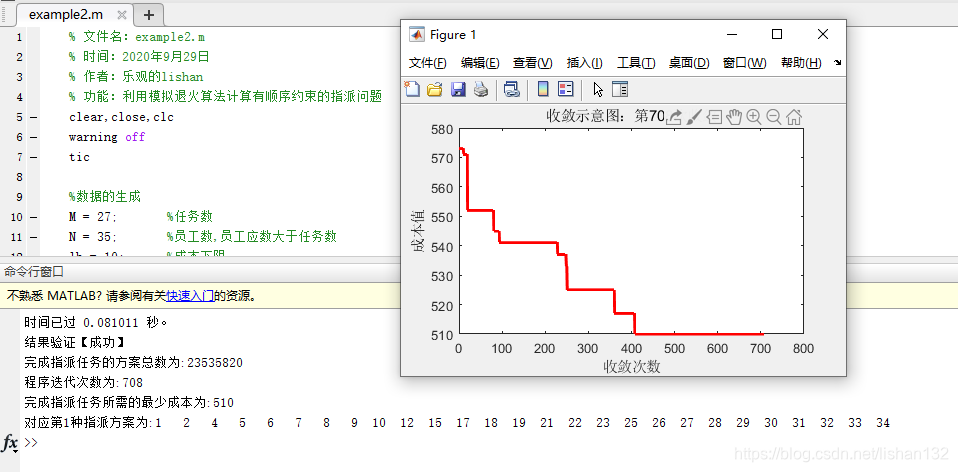958x472 pixels.
Task: Enable data tips icon above plot
Action: tap(715, 117)
